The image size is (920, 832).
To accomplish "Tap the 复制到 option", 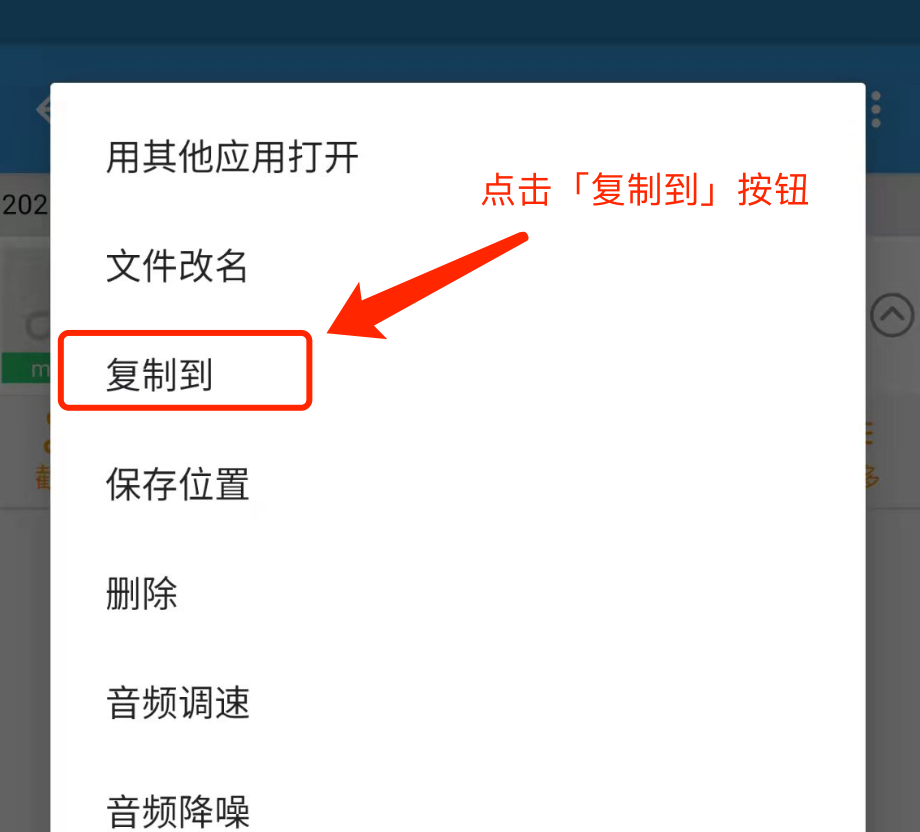I will (159, 374).
